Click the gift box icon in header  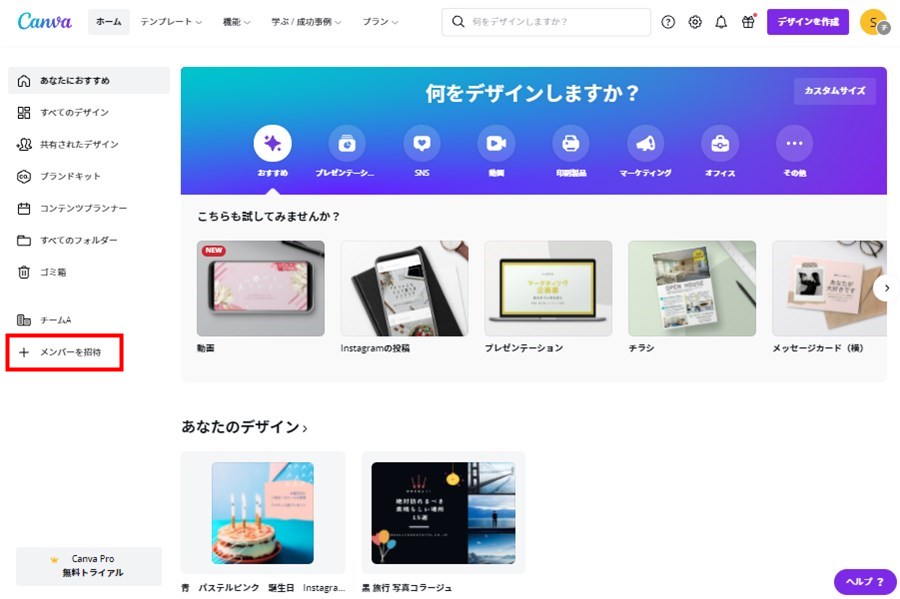pyautogui.click(x=748, y=22)
